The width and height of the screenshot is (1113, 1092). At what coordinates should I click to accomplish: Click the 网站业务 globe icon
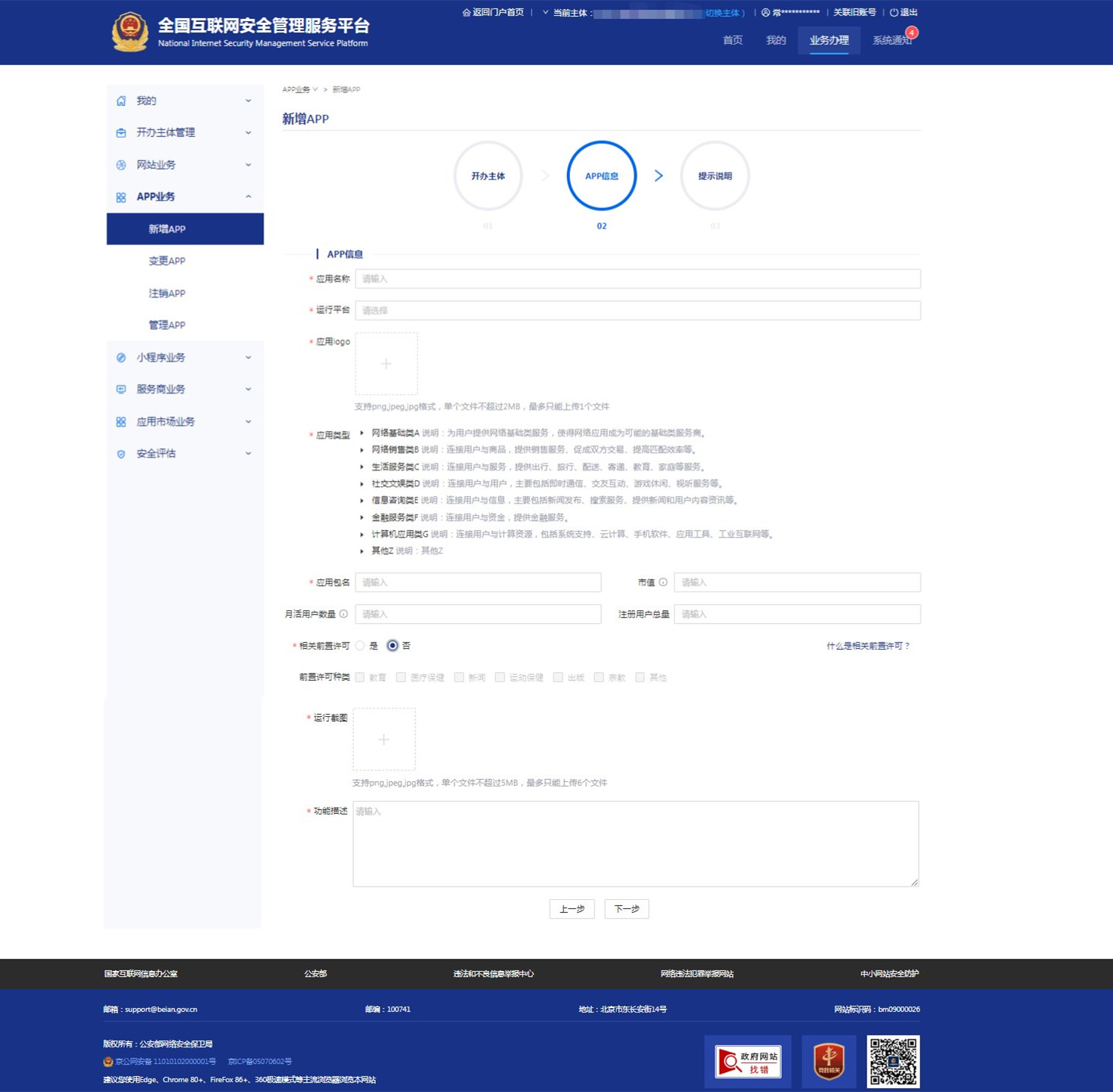point(121,165)
